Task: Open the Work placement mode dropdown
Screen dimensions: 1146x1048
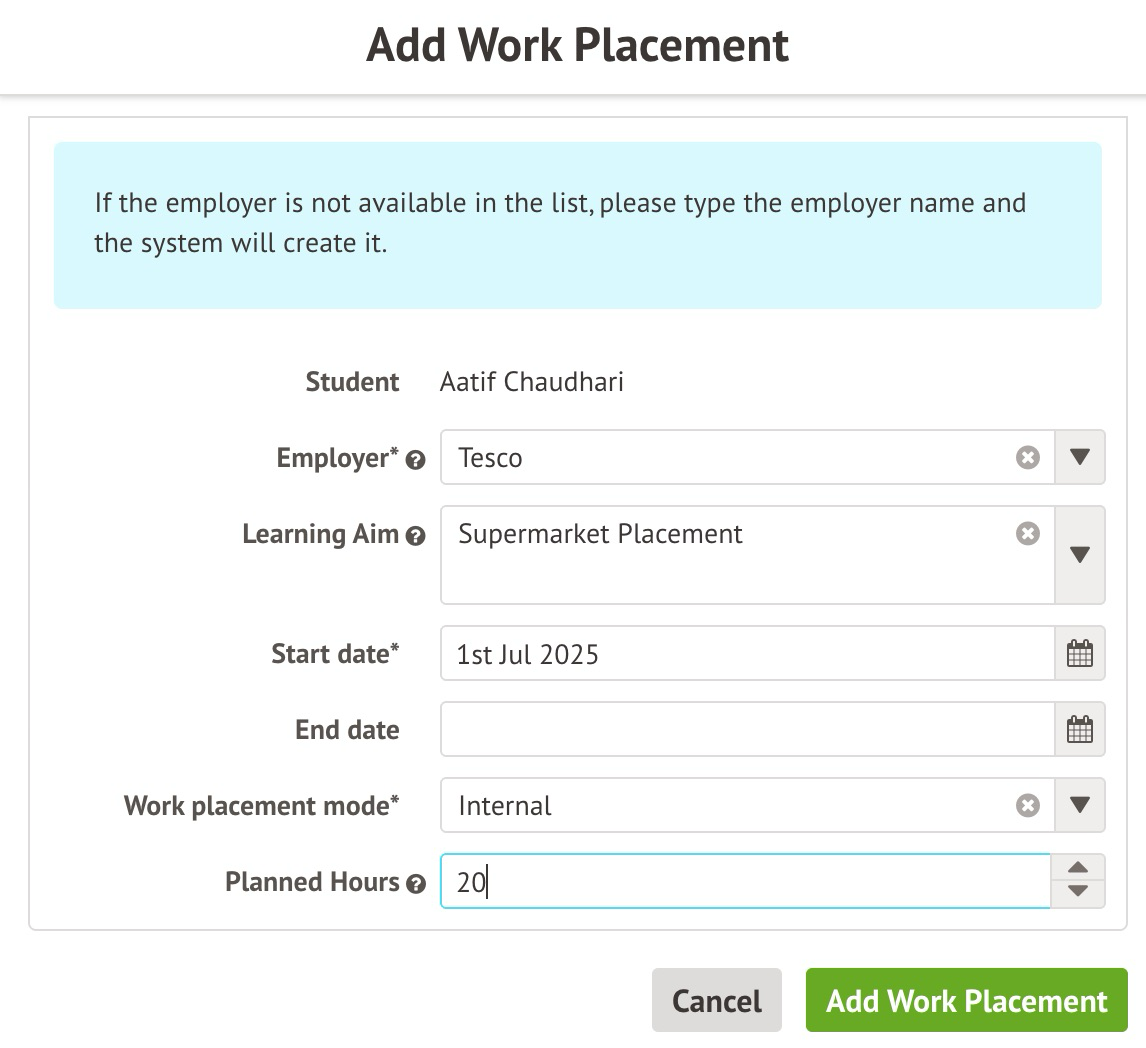Action: 1079,806
